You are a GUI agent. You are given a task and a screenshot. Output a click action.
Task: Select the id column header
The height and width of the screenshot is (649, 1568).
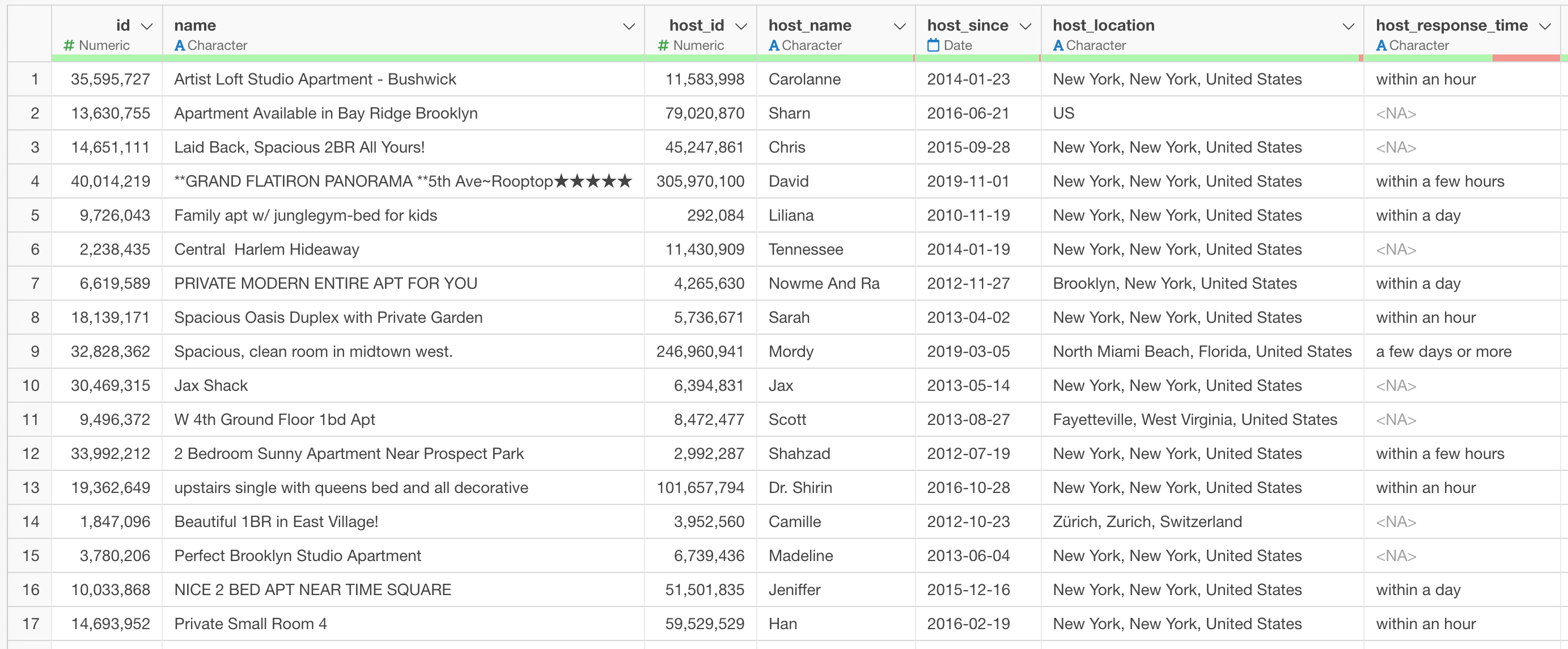click(107, 33)
